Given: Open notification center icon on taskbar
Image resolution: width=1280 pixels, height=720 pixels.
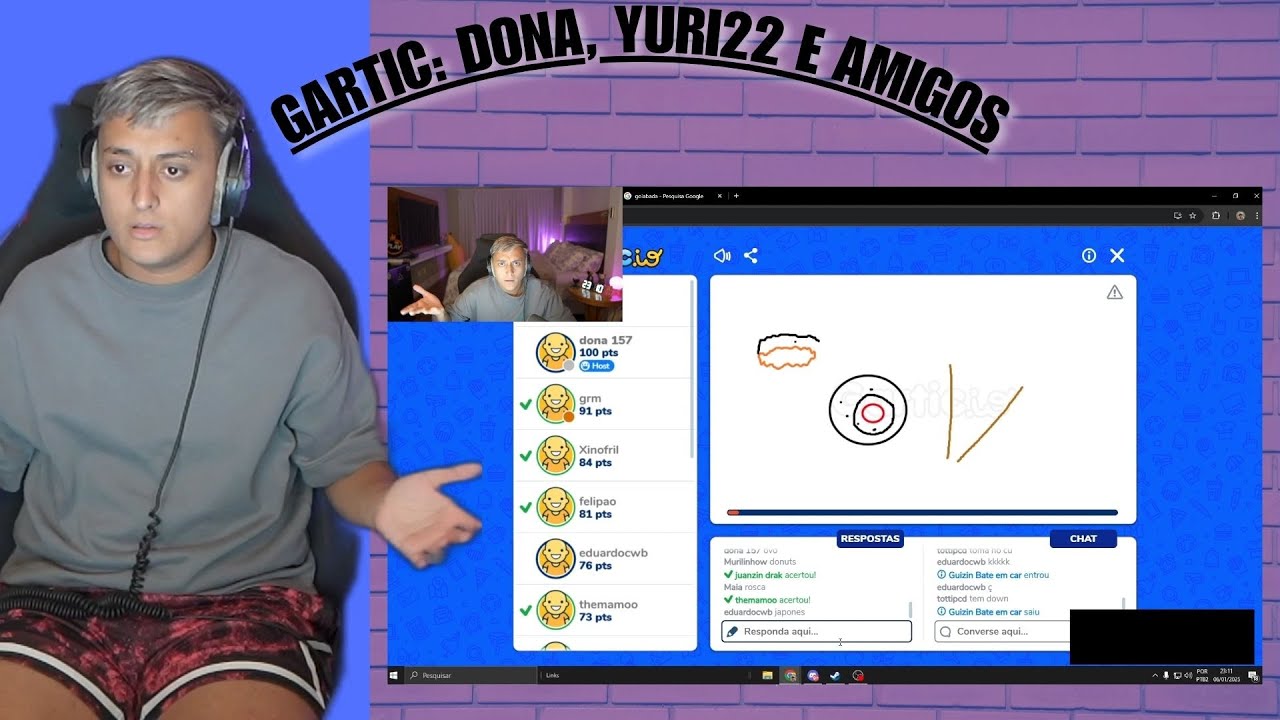Looking at the screenshot, I should [x=1253, y=676].
